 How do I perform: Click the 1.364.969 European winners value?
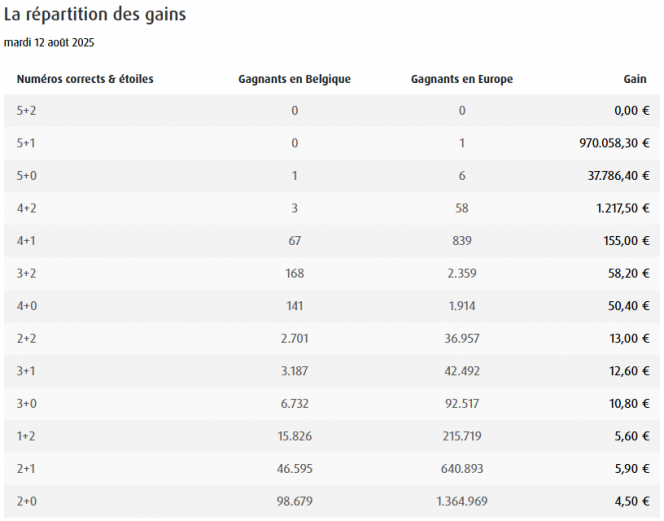(x=462, y=501)
